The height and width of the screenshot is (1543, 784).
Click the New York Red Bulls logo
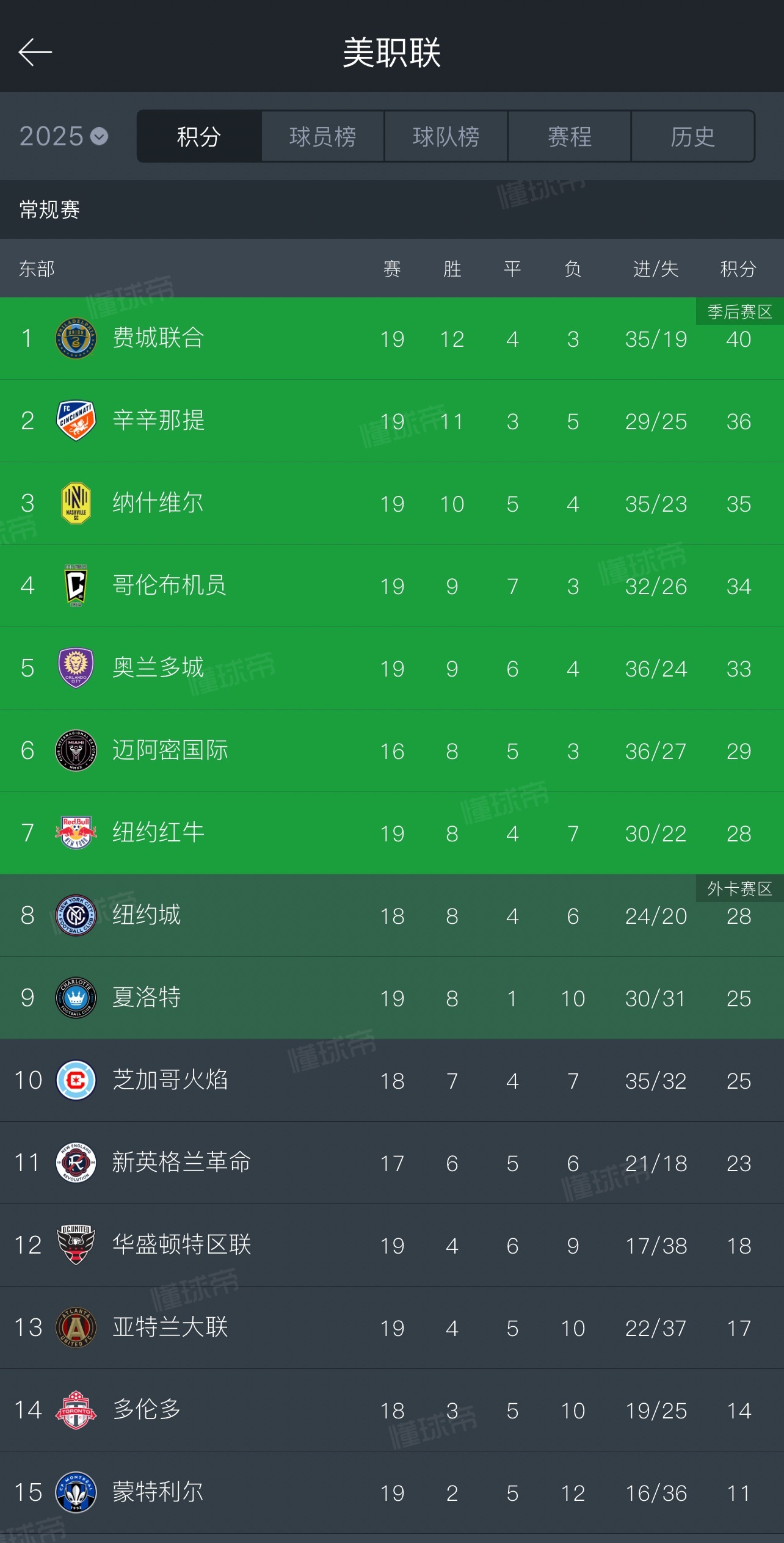pos(76,833)
